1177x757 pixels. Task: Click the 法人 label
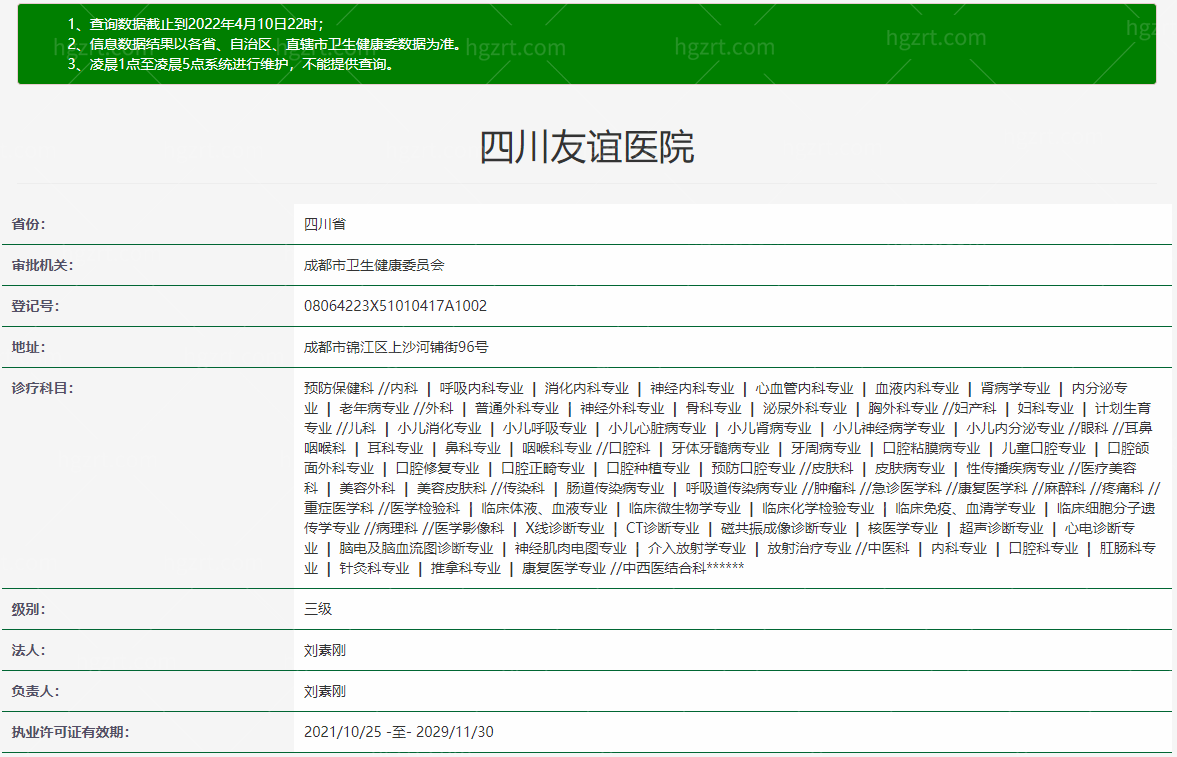(29, 650)
